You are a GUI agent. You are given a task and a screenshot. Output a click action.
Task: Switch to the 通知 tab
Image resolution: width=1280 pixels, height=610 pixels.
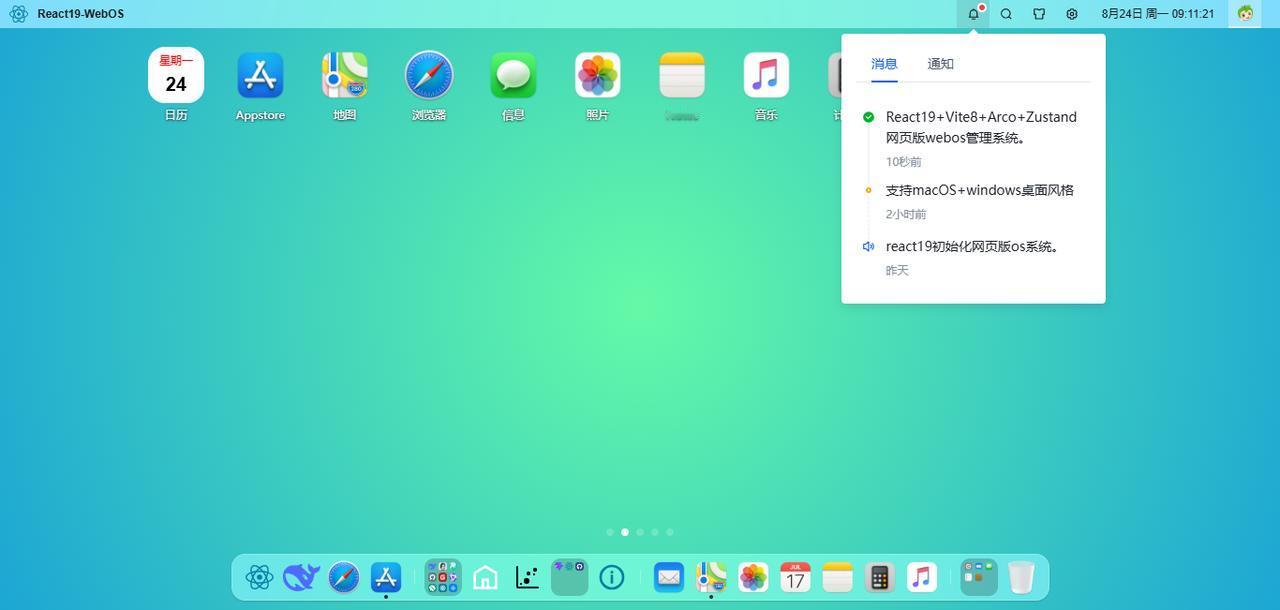coord(940,64)
